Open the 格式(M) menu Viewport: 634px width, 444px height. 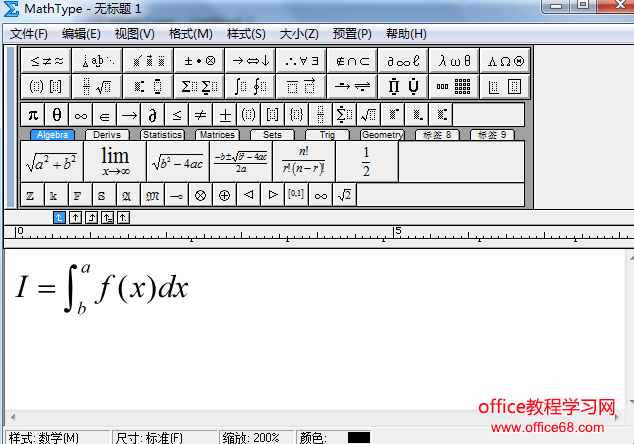pyautogui.click(x=190, y=34)
